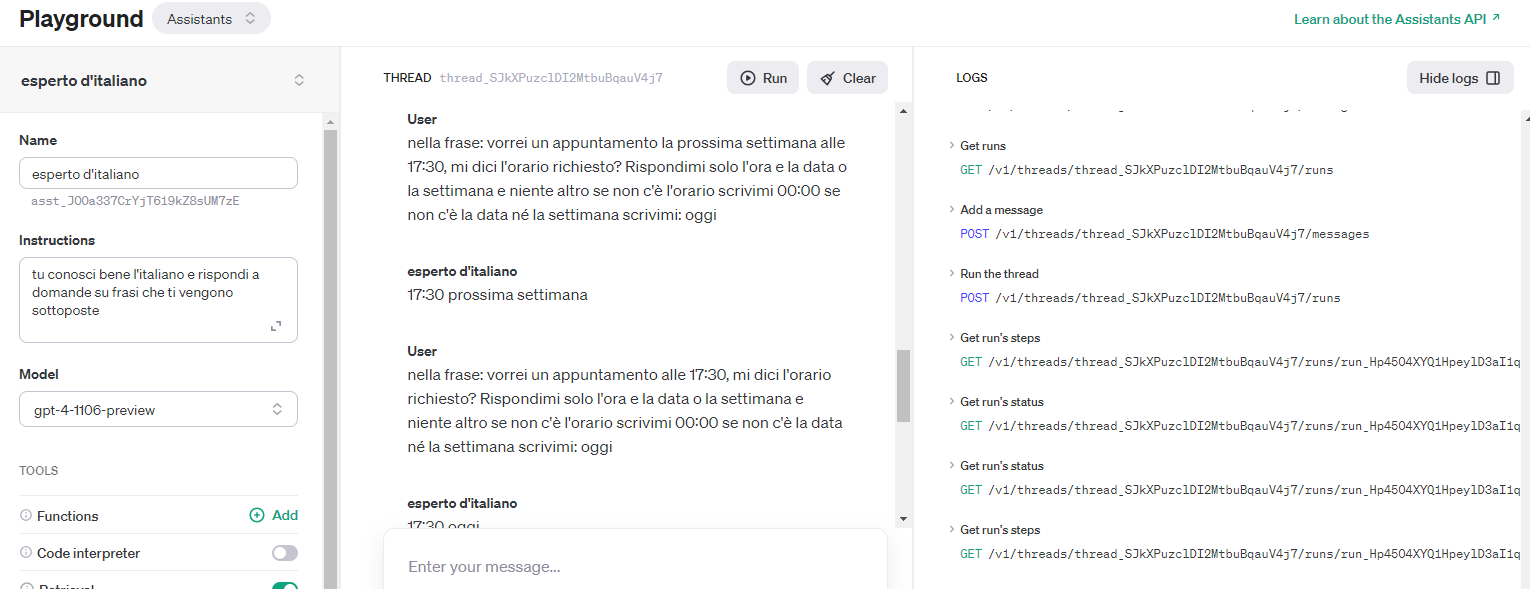Click the expand icon in Instructions box
The width and height of the screenshot is (1530, 589).
click(276, 326)
